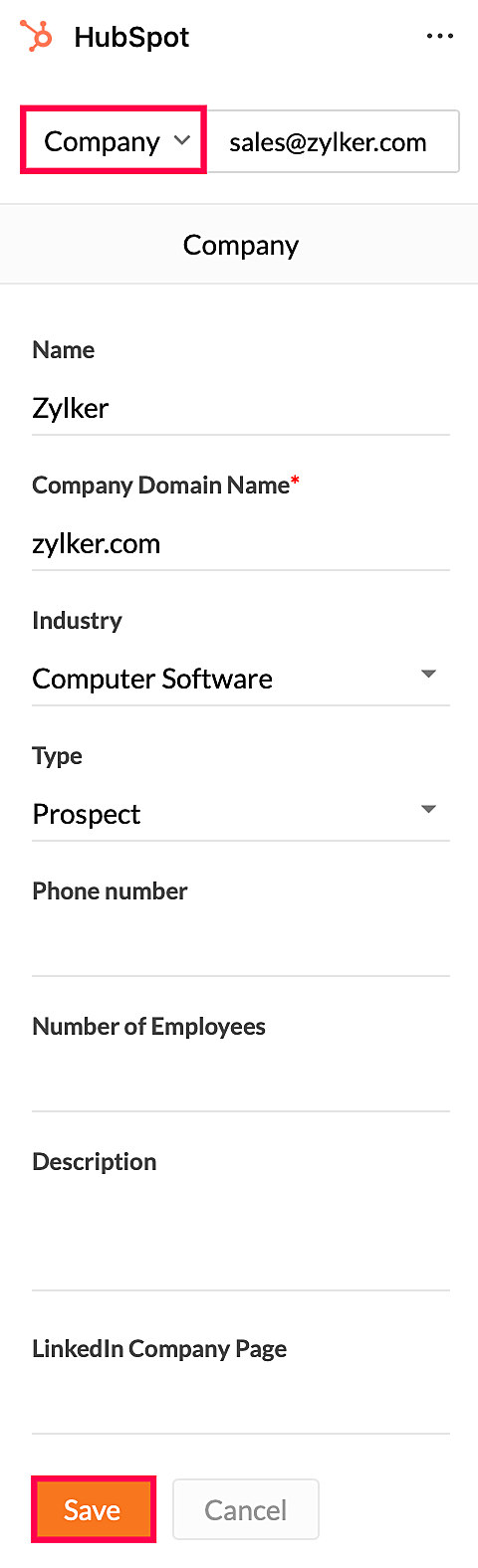Save the company record
The width and height of the screenshot is (478, 1568).
pos(94,1509)
